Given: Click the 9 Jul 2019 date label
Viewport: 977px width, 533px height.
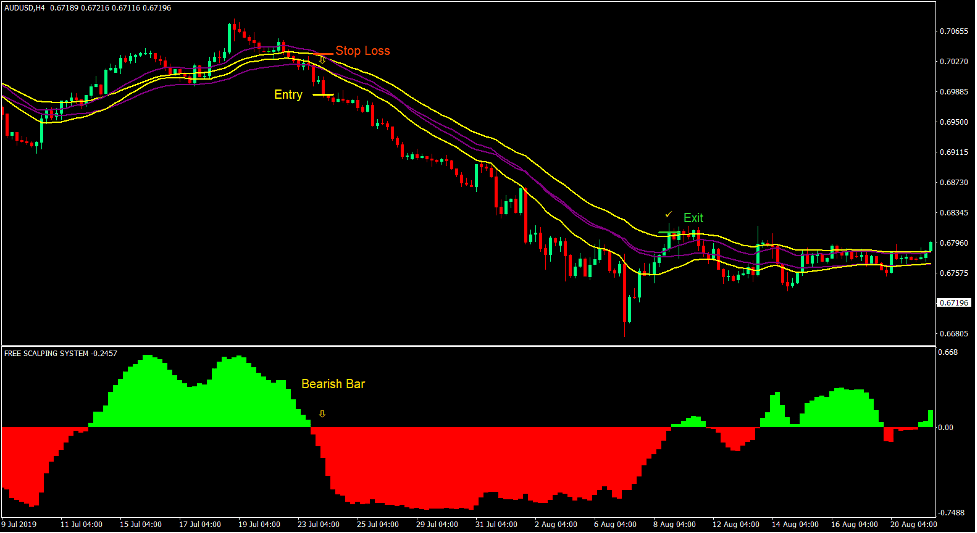Looking at the screenshot, I should [x=20, y=524].
